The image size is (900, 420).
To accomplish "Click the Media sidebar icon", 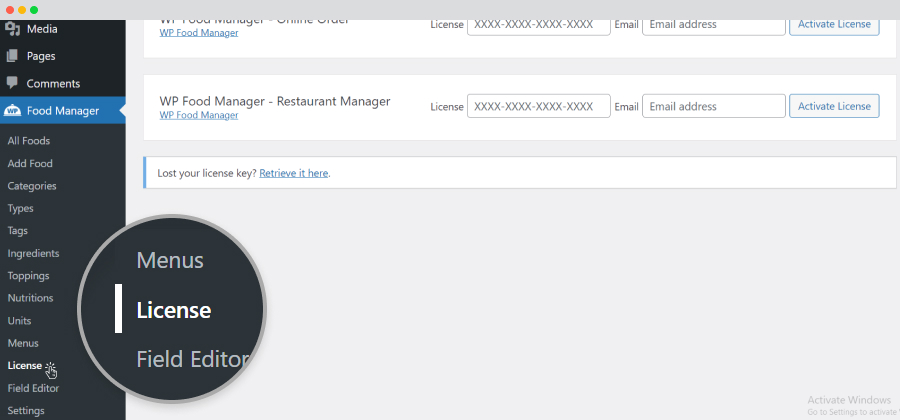I will (12, 28).
